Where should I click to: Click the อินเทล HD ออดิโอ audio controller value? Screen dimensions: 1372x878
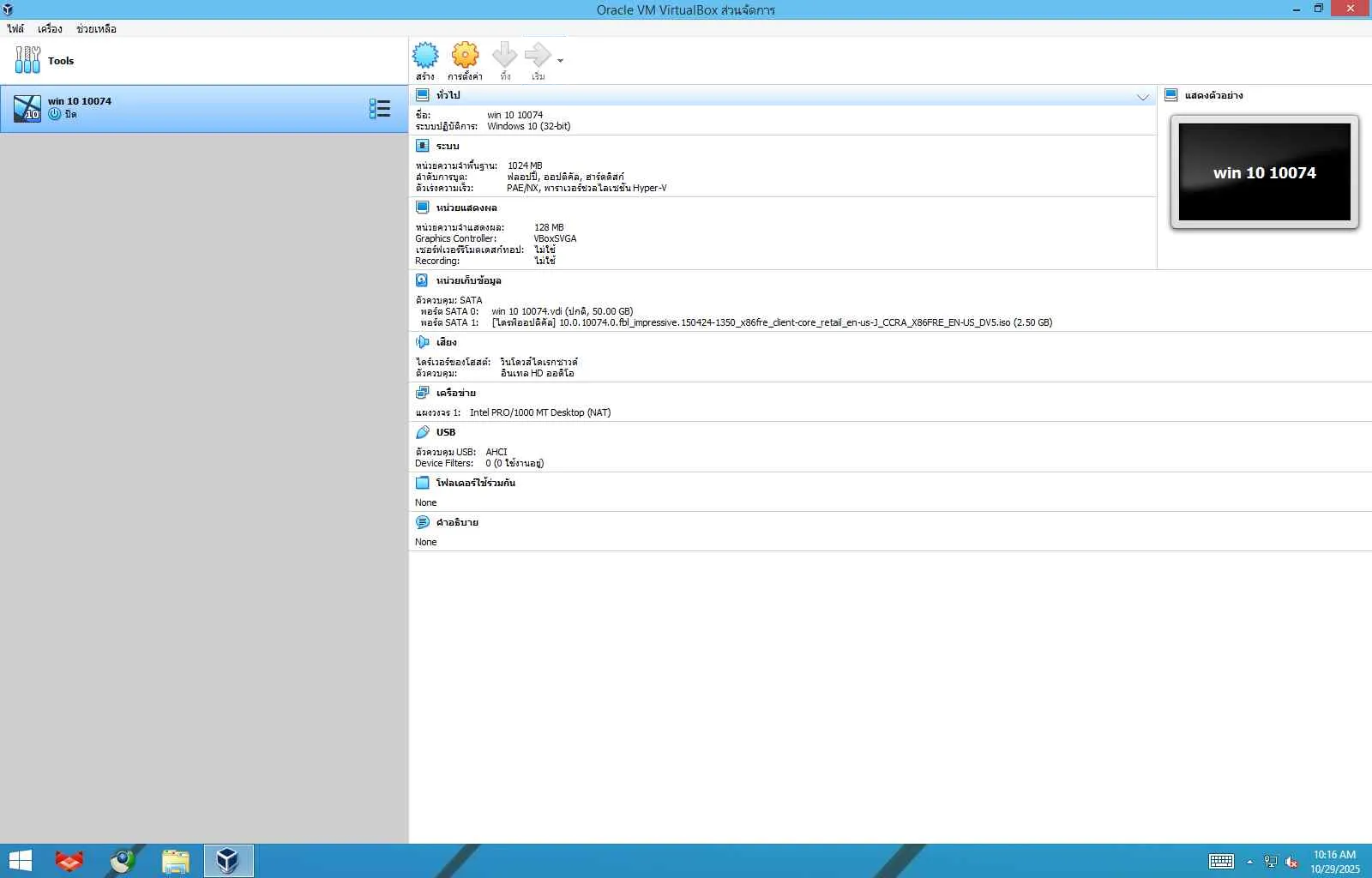pos(538,373)
